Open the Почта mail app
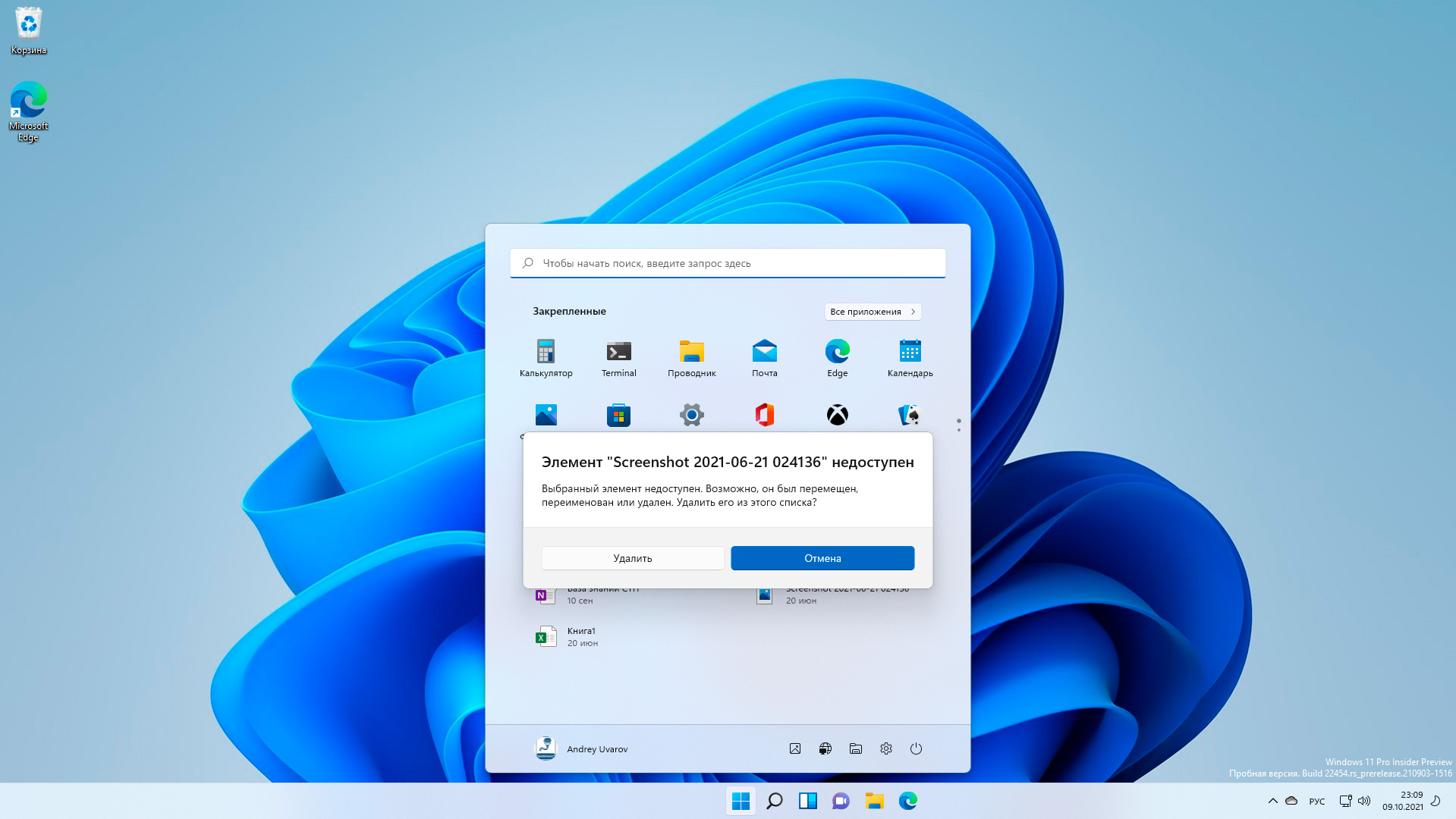 (764, 357)
